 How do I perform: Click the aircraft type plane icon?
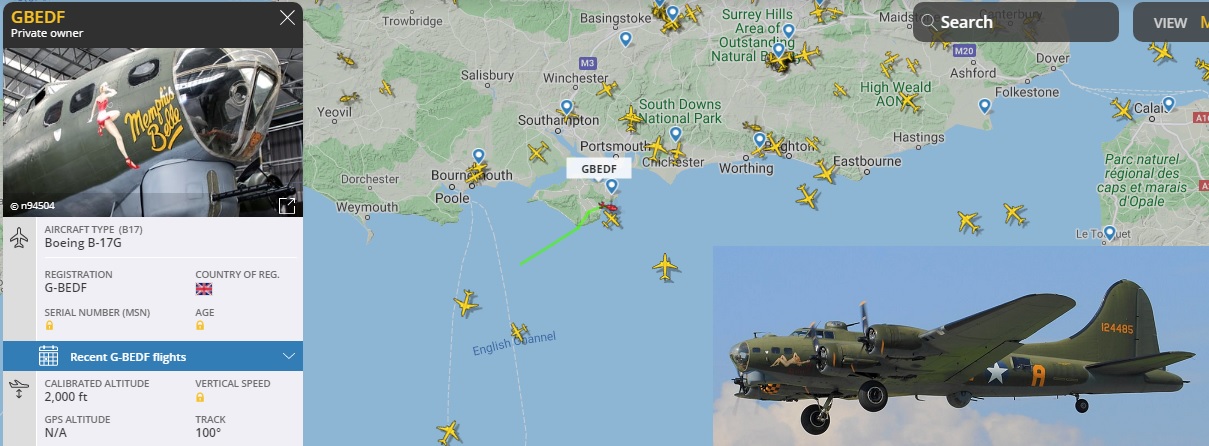click(20, 239)
